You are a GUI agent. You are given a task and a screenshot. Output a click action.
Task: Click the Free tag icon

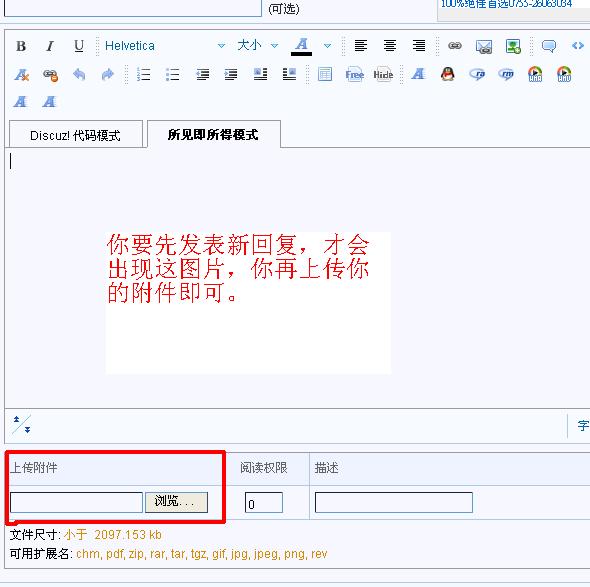(x=354, y=75)
